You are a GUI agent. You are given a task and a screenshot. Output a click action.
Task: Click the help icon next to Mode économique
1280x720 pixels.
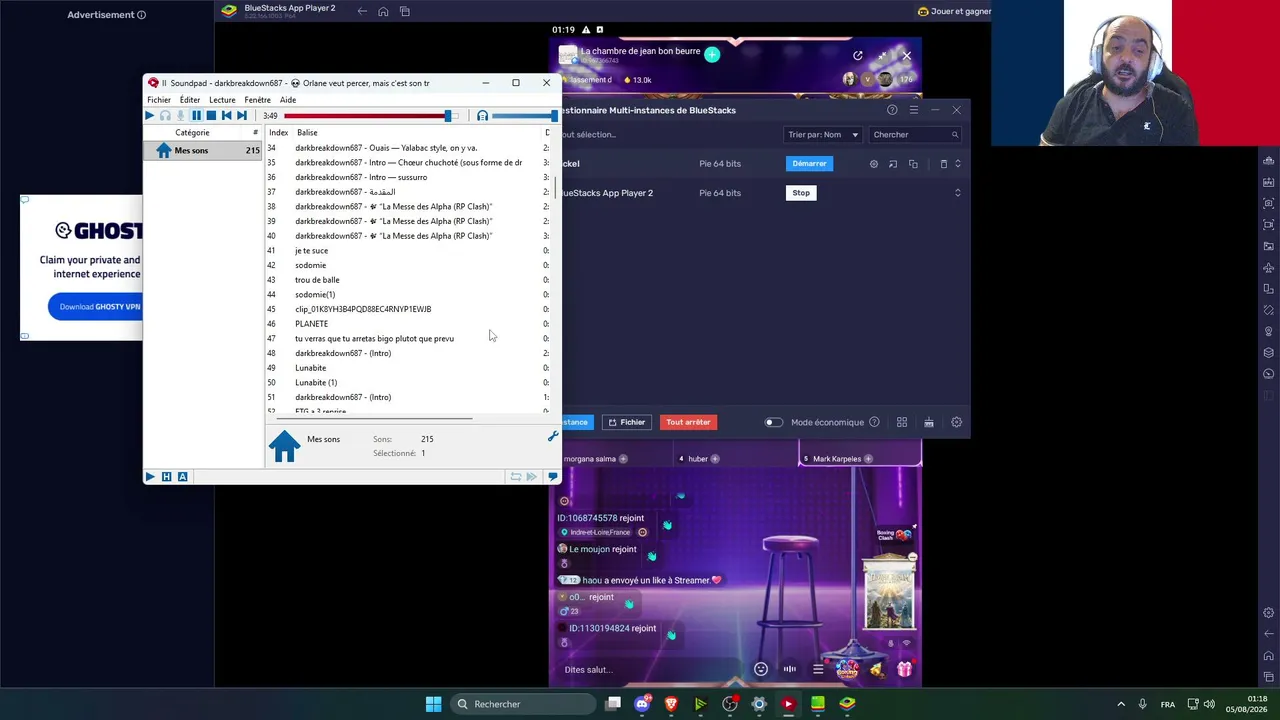tap(875, 422)
